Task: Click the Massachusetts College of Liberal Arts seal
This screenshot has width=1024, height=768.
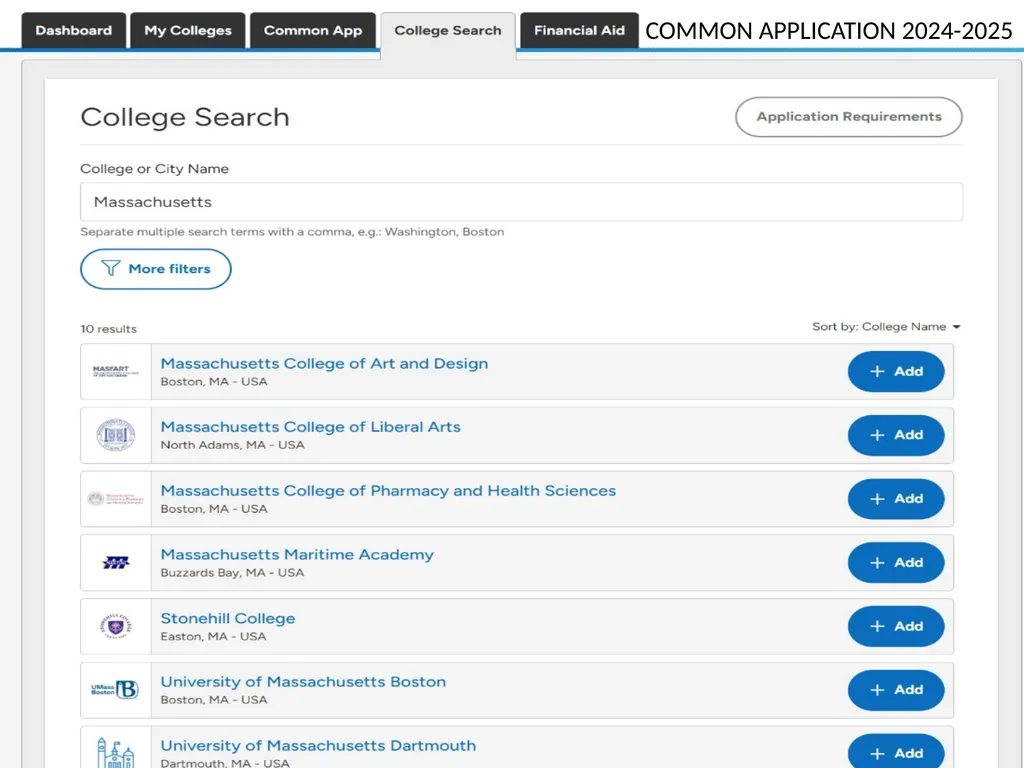Action: pos(116,435)
